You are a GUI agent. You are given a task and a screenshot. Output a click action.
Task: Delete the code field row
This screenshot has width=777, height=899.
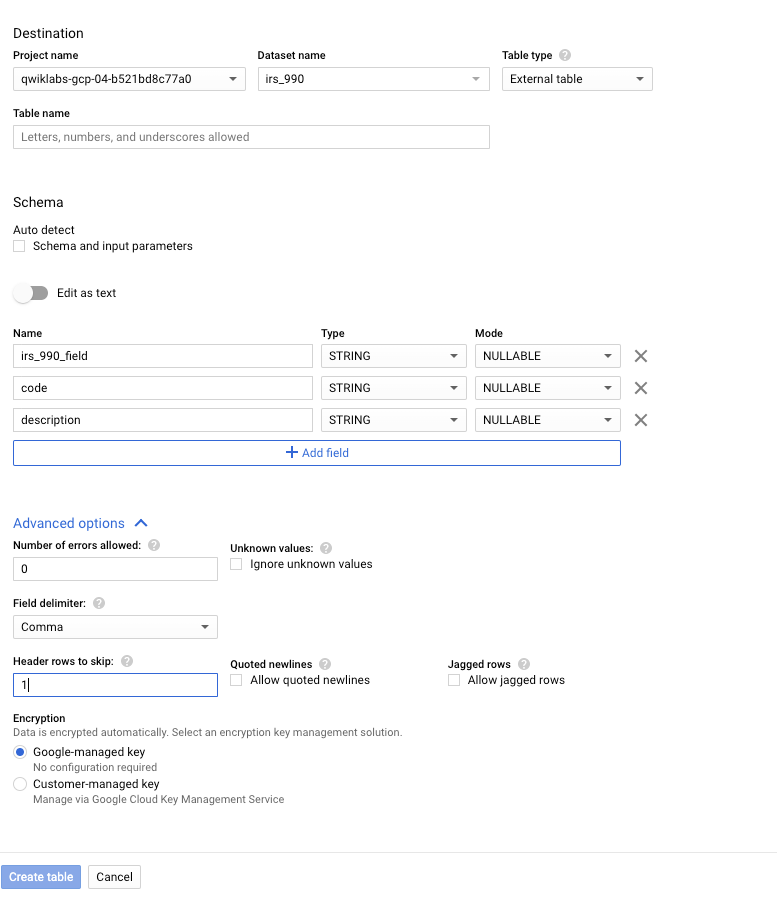point(641,388)
